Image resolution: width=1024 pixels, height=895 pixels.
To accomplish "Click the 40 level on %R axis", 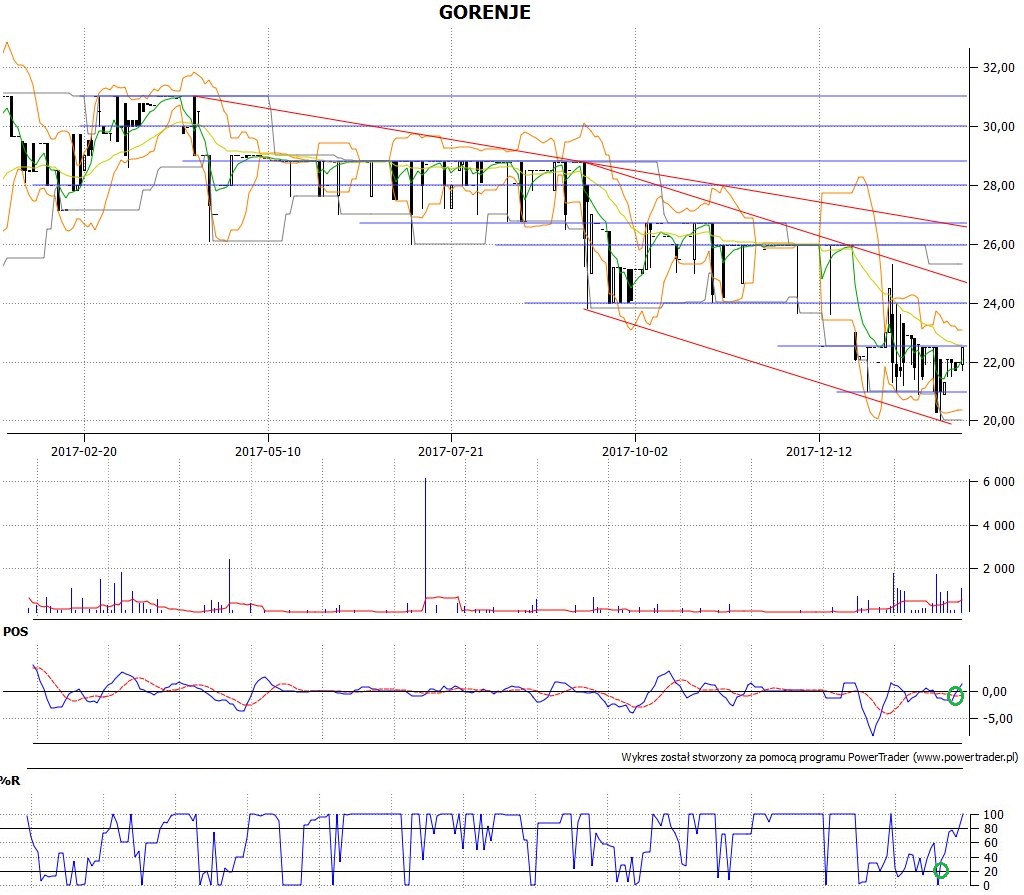I will 991,858.
